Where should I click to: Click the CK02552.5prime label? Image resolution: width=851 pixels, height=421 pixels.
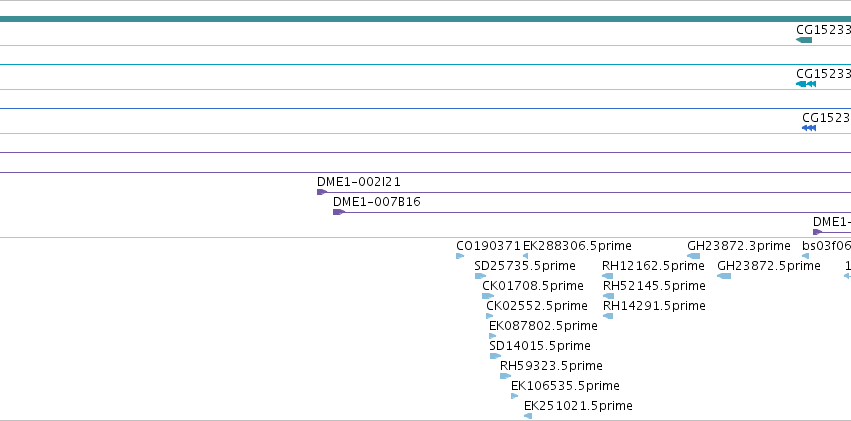537,306
